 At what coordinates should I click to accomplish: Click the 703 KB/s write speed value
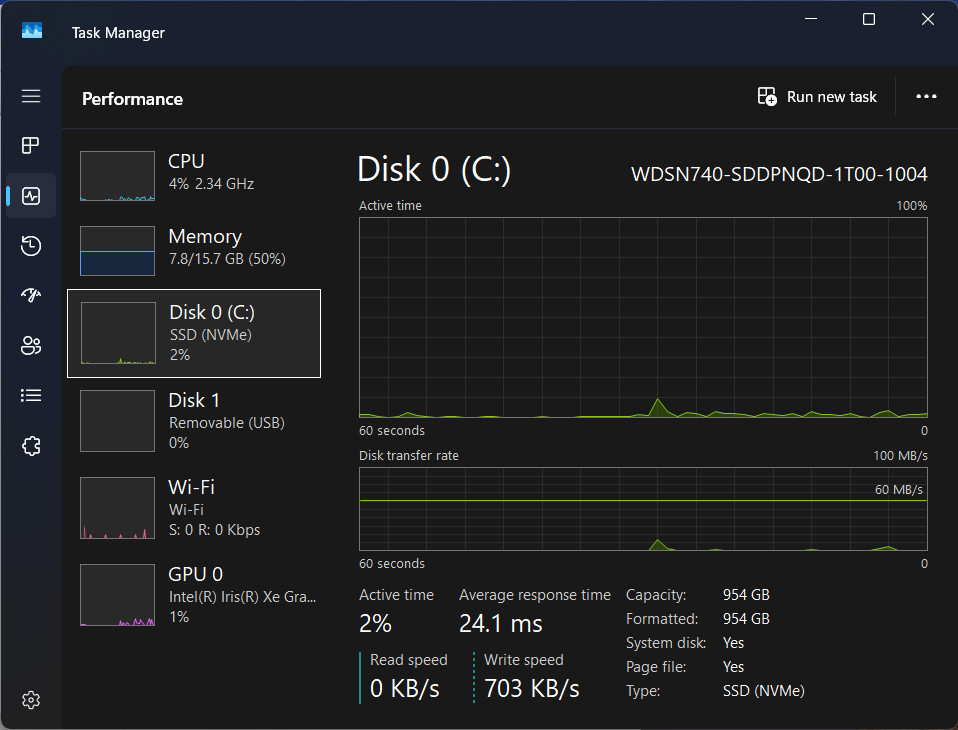coord(532,688)
